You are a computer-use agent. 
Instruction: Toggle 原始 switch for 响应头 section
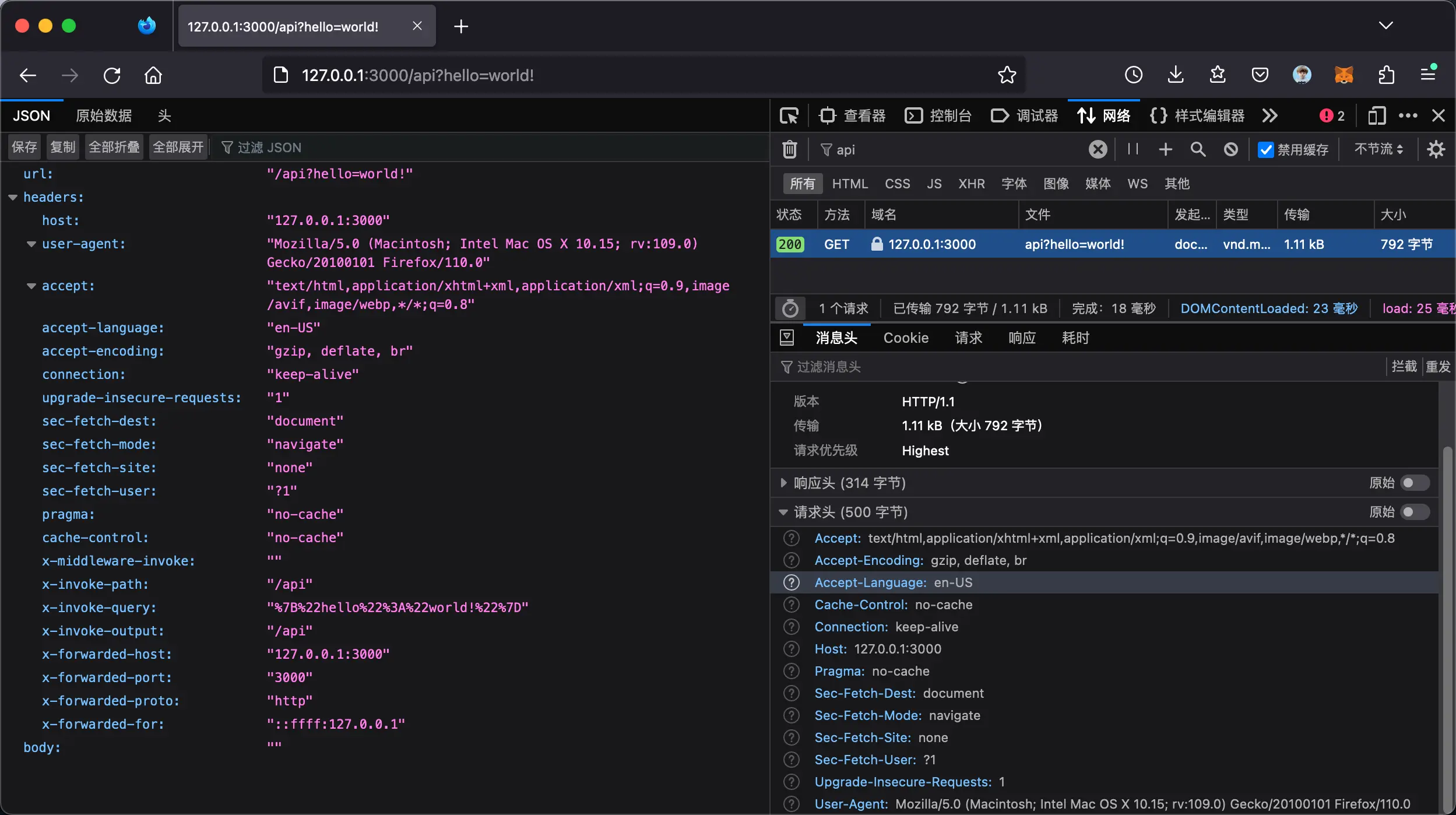(x=1414, y=483)
